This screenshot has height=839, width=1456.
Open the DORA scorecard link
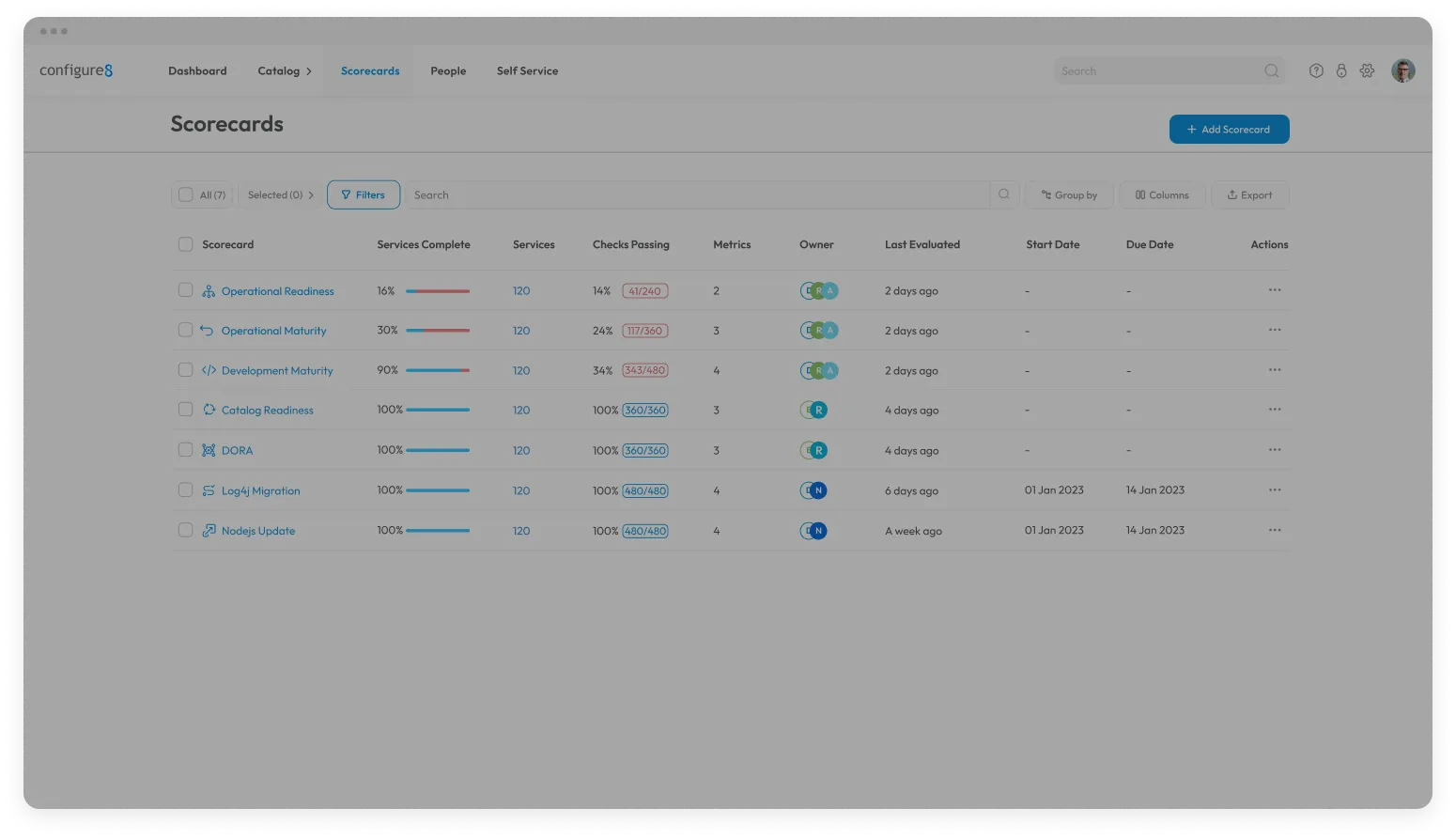pyautogui.click(x=237, y=451)
